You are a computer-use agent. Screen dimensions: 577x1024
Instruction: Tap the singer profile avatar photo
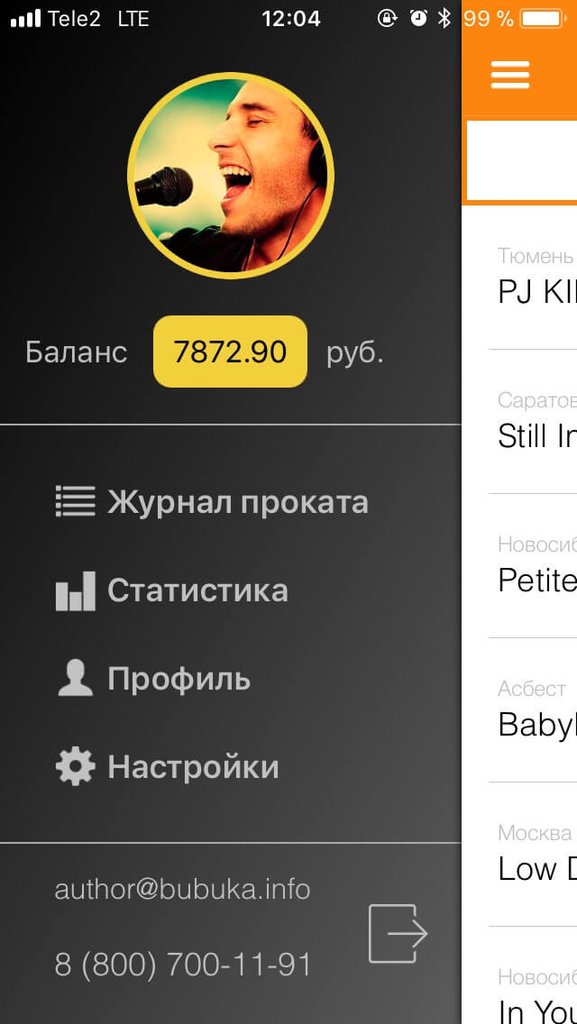tap(231, 176)
